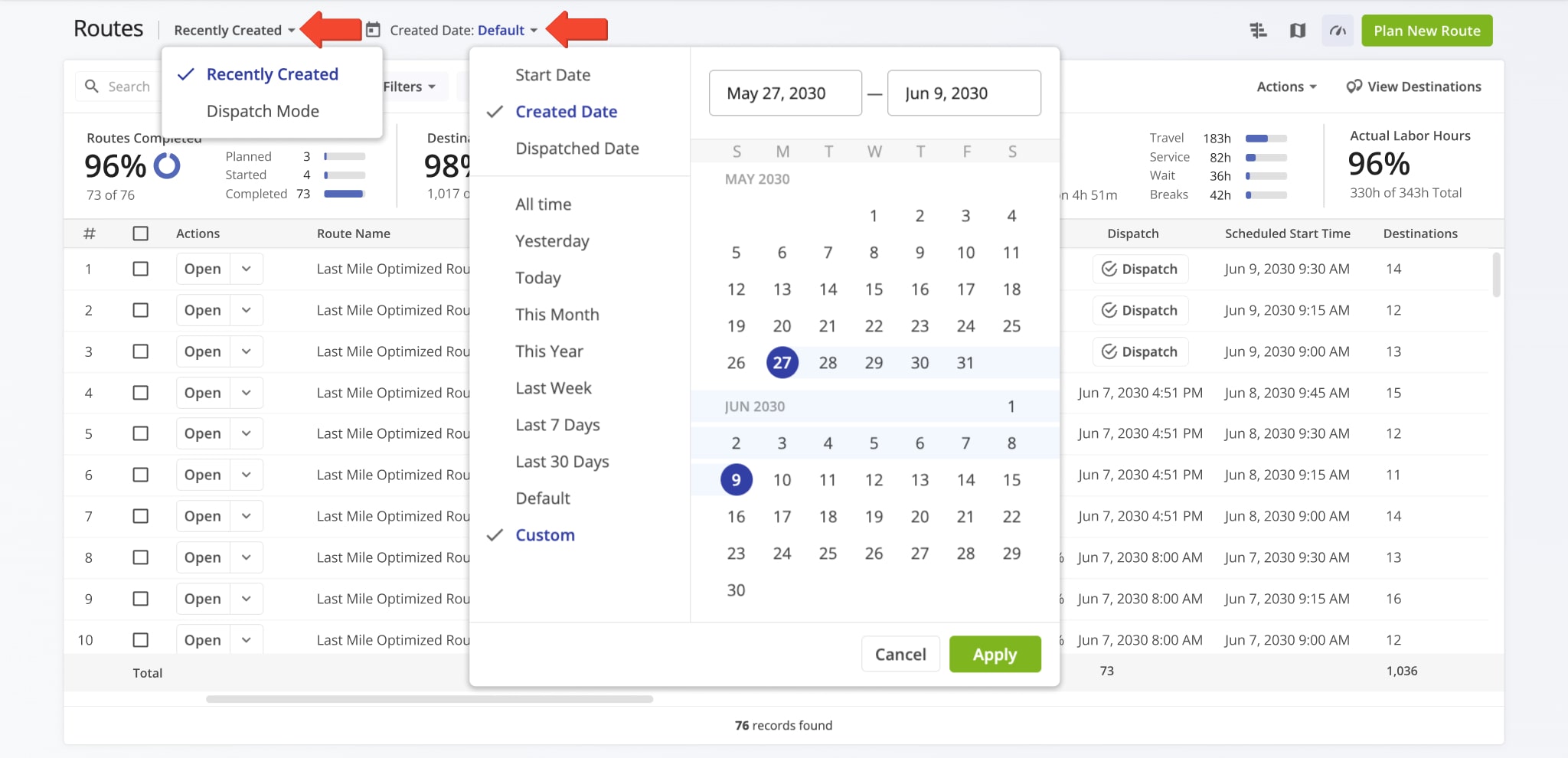Click the View Destinations pin icon

[x=1353, y=86]
